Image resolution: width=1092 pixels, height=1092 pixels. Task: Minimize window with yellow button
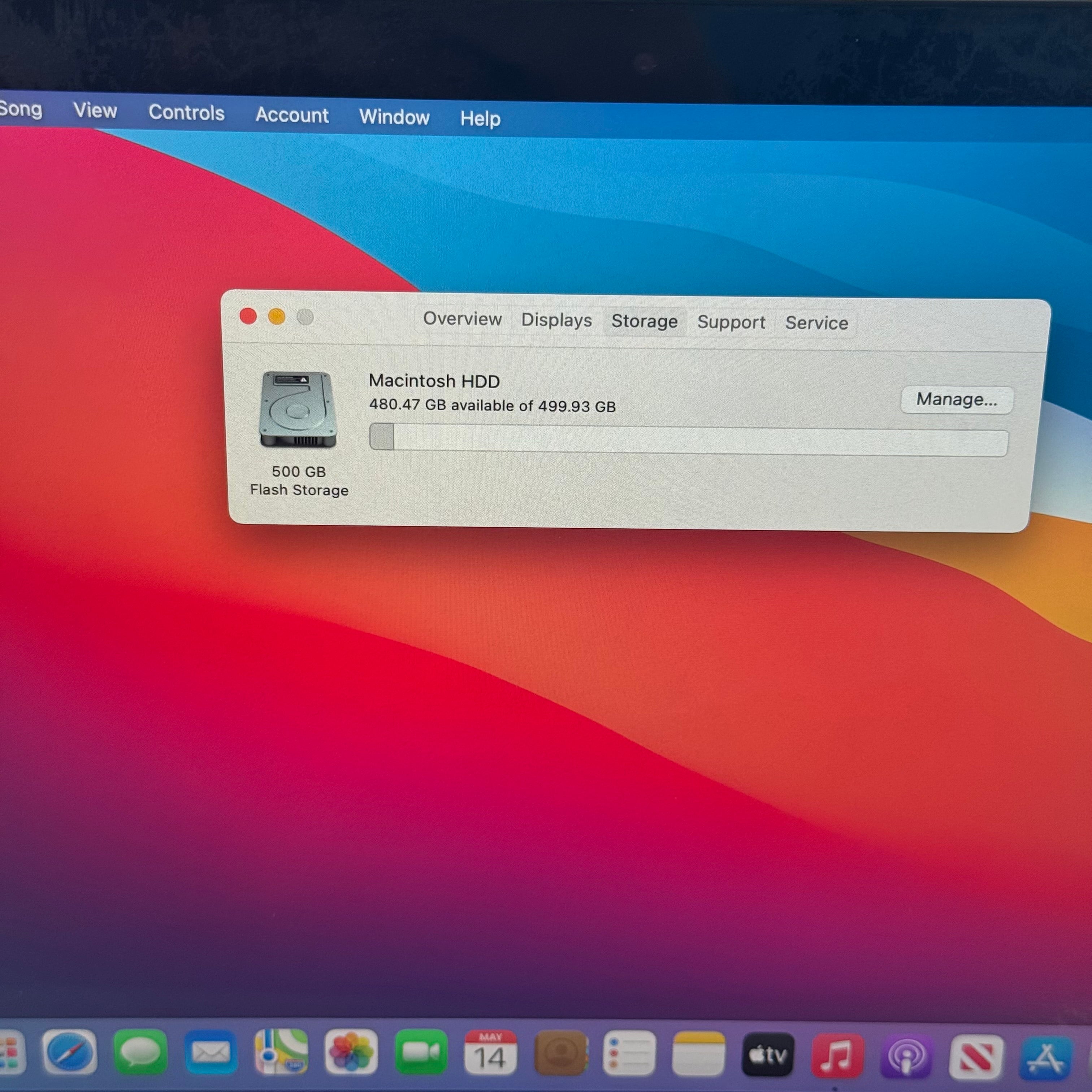click(x=276, y=317)
